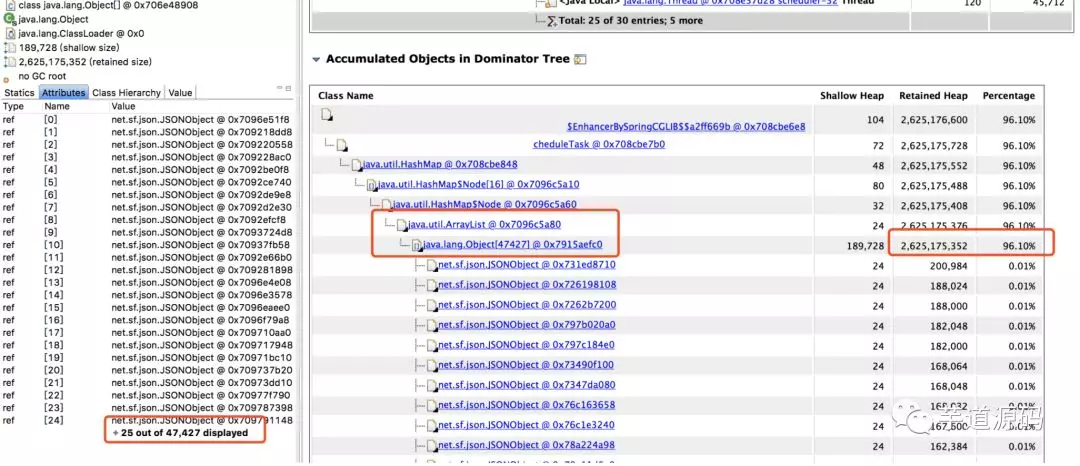The image size is (1080, 466).
Task: Click the object icon of the cheduleTask row
Action: (x=342, y=145)
